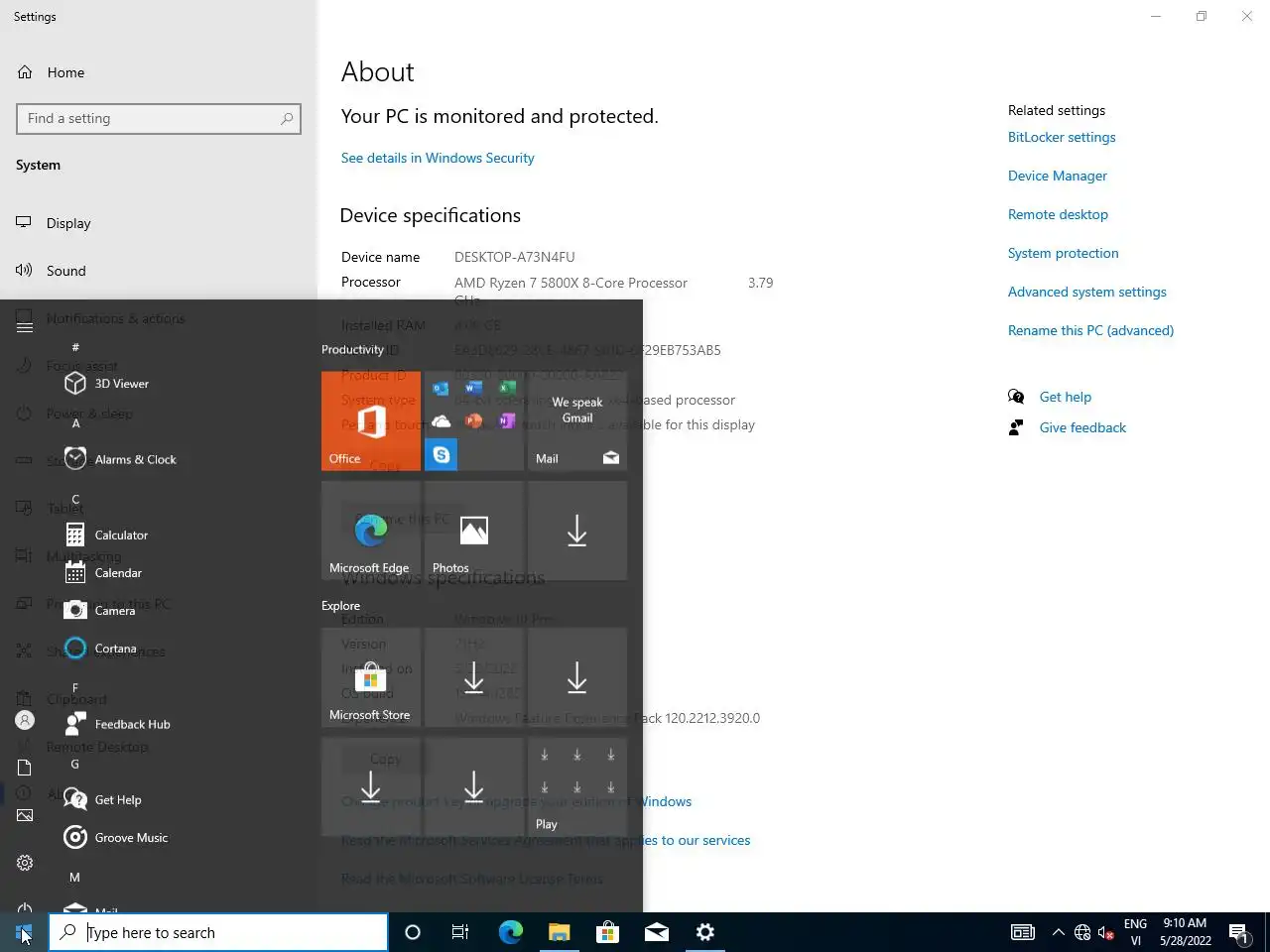Open the Microsoft Edge tile
Screen dimensions: 1270x952
tap(371, 531)
